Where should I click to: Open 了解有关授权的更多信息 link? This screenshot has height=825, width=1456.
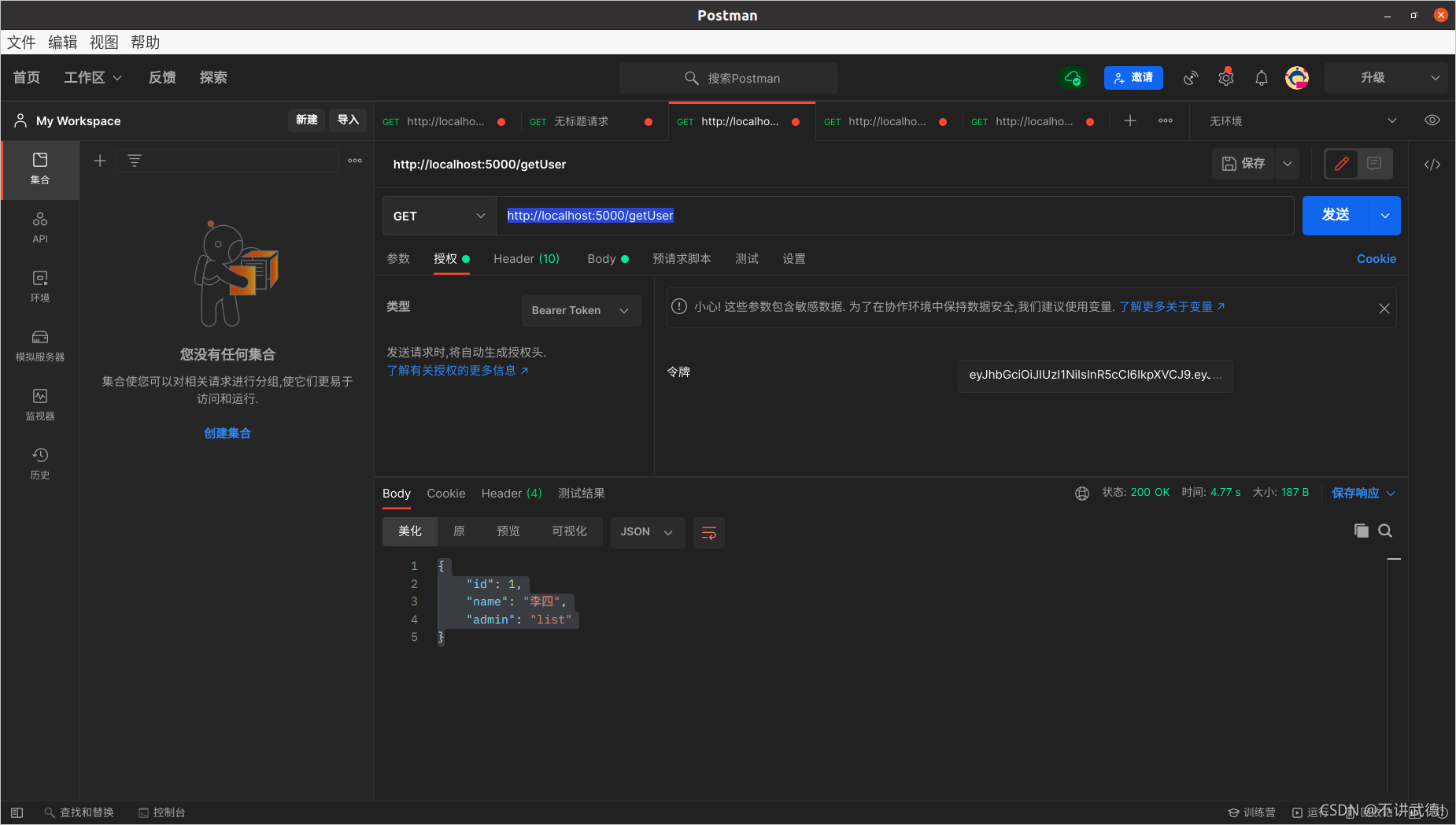click(x=457, y=371)
